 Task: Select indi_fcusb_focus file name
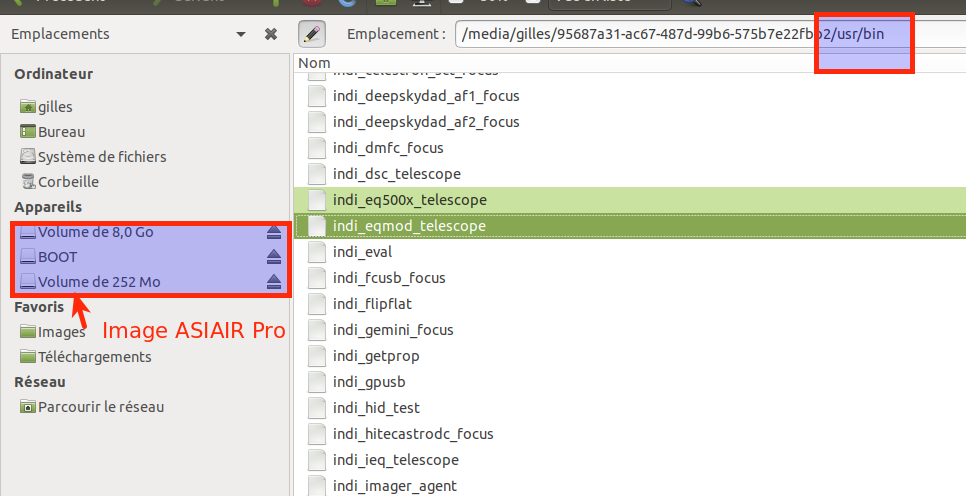click(389, 278)
